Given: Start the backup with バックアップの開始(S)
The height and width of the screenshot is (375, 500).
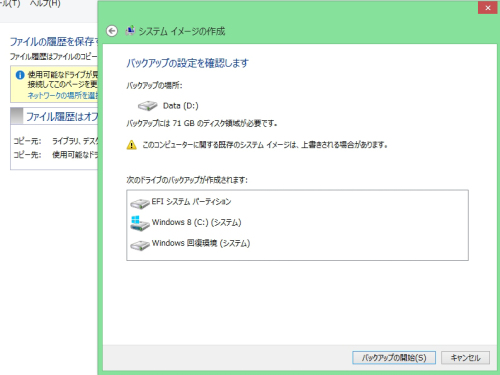Looking at the screenshot, I should 394,358.
